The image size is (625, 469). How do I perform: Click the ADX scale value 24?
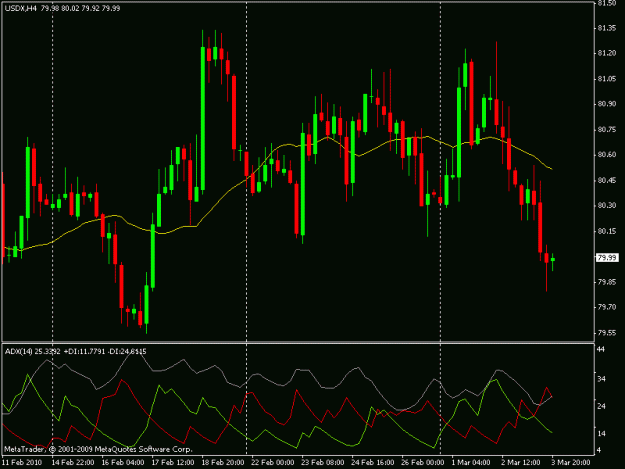[x=601, y=406]
